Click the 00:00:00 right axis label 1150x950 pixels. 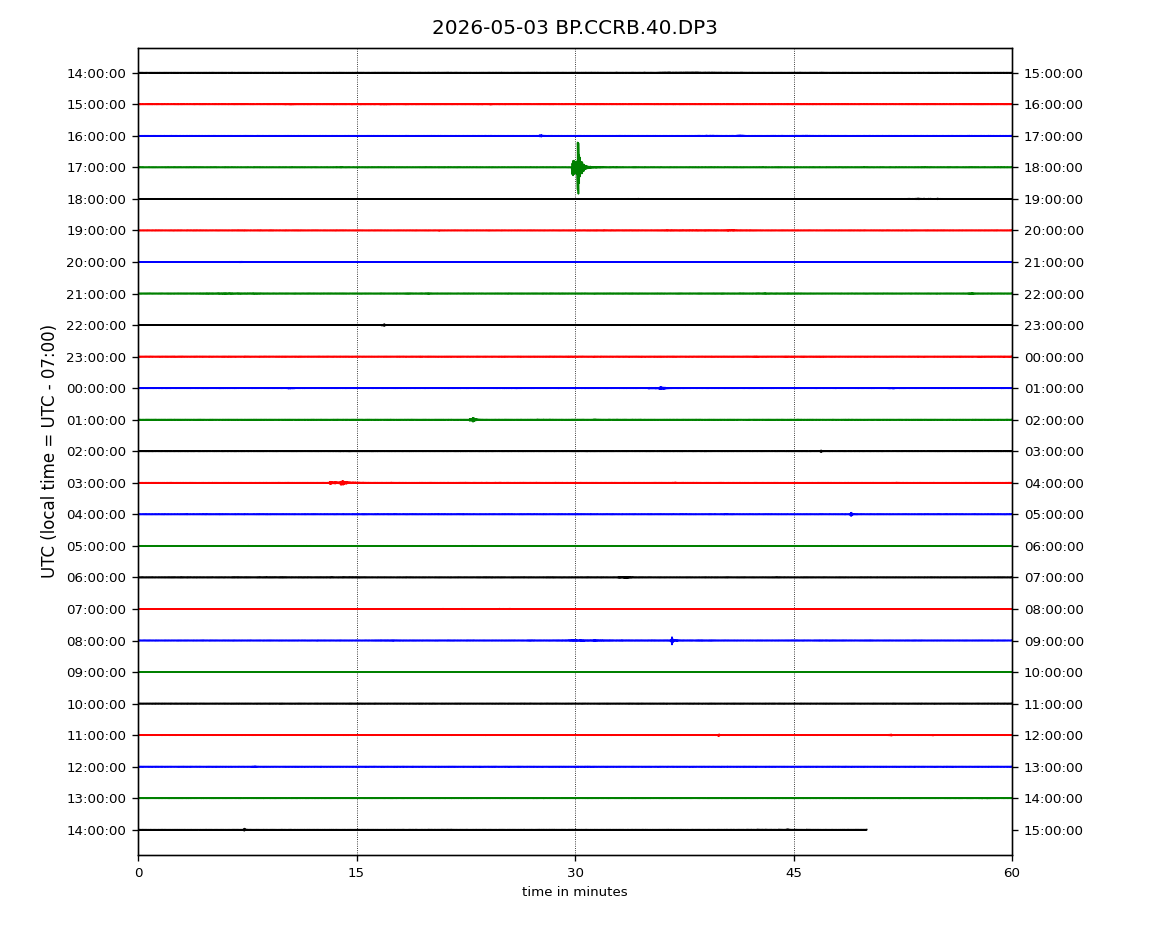pyautogui.click(x=1053, y=357)
